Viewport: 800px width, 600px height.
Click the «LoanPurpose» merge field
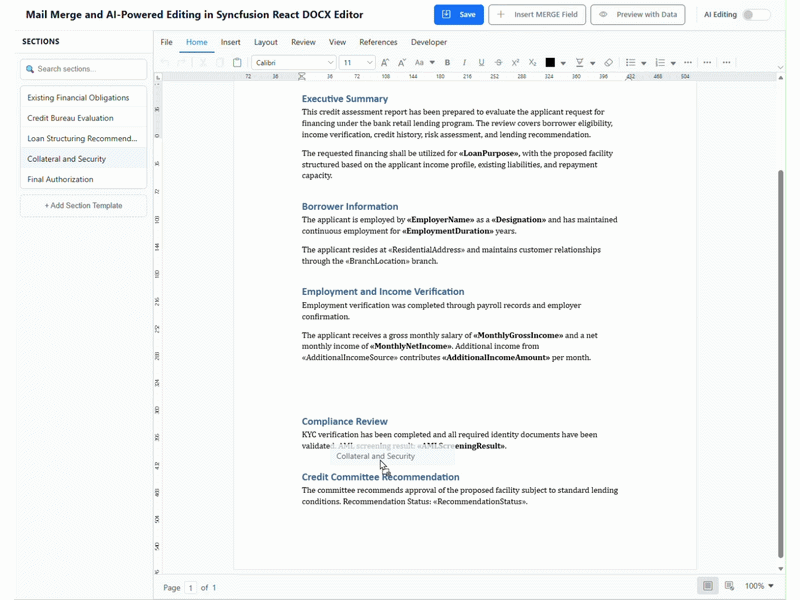coord(489,153)
